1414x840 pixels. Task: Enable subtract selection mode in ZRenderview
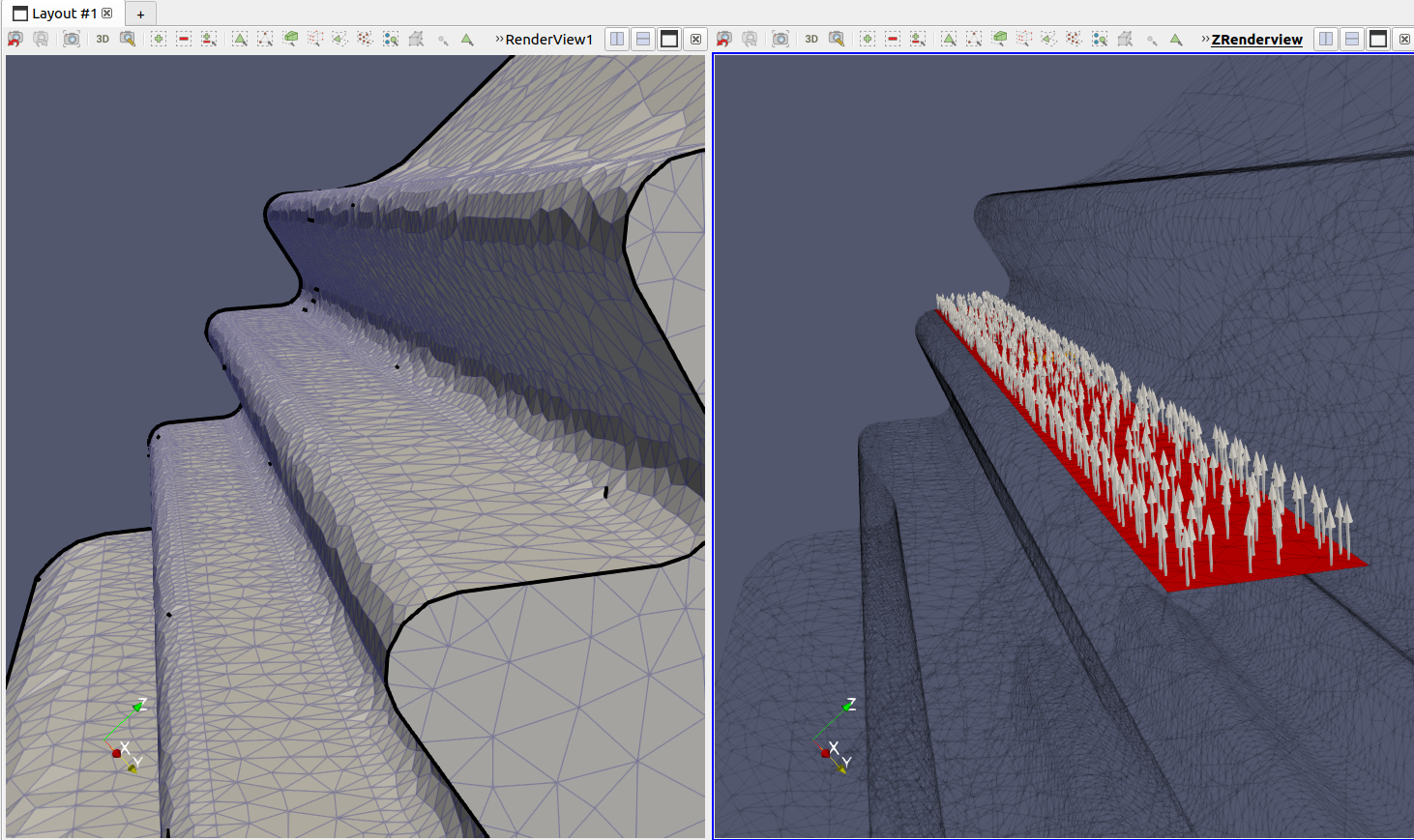pyautogui.click(x=893, y=39)
